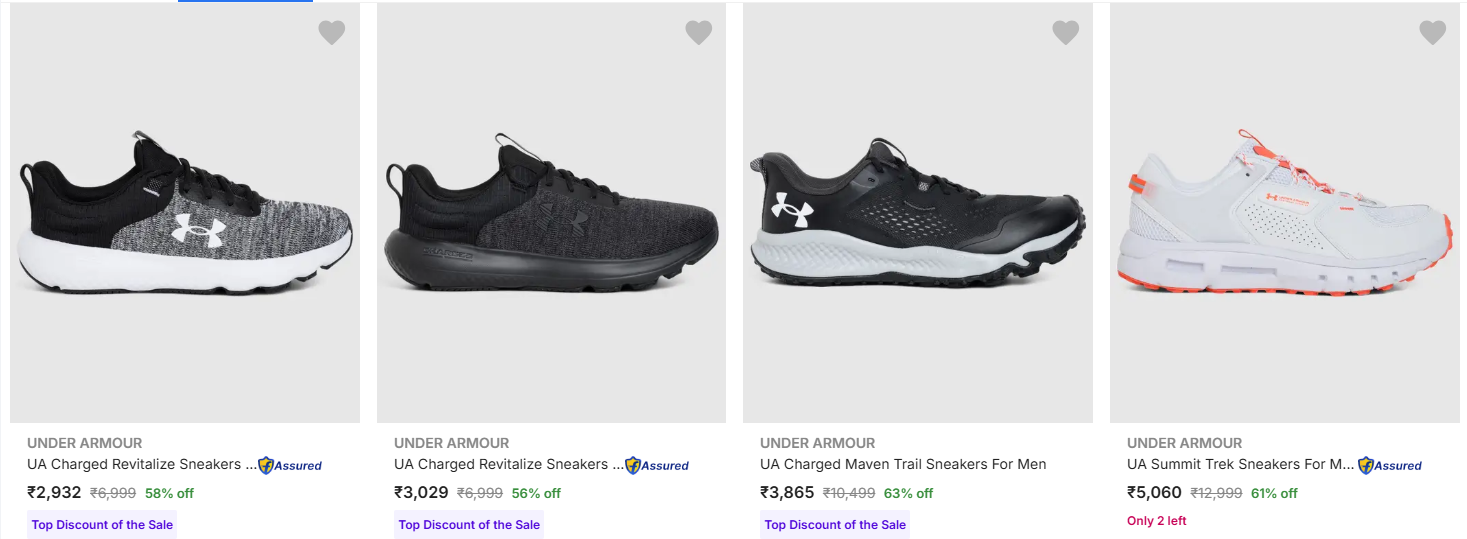The image size is (1467, 539).
Task: Wishlist the grey-black Charged Revitalize sneaker
Action: (332, 33)
